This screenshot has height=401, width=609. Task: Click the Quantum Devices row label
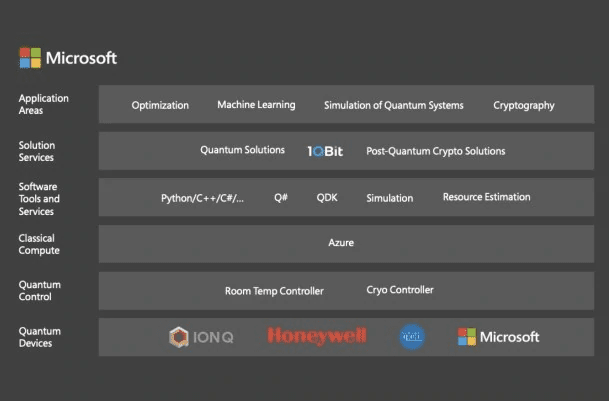pyautogui.click(x=40, y=337)
